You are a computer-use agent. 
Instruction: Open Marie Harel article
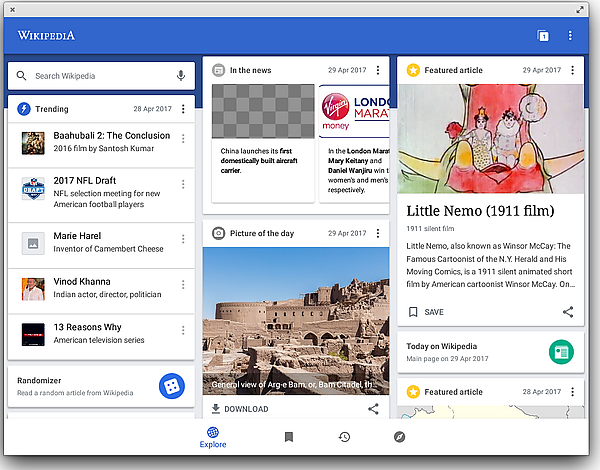pos(101,245)
